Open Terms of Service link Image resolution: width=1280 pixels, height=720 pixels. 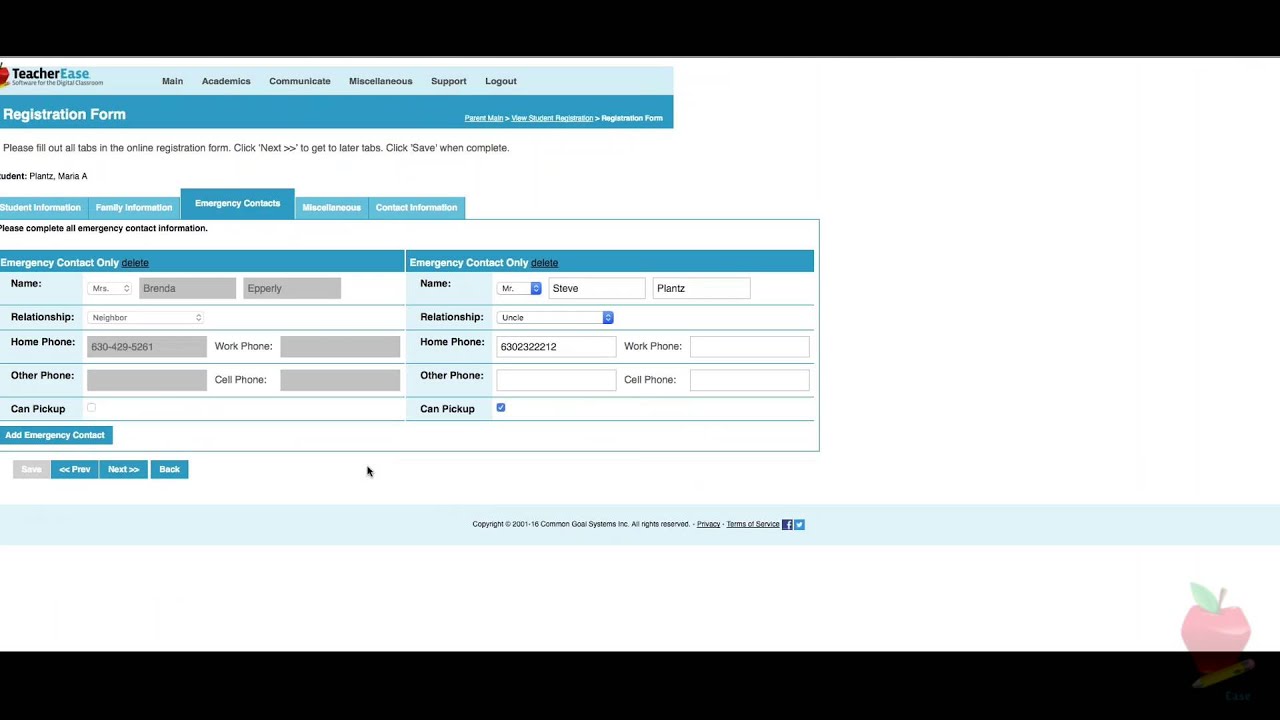(753, 524)
